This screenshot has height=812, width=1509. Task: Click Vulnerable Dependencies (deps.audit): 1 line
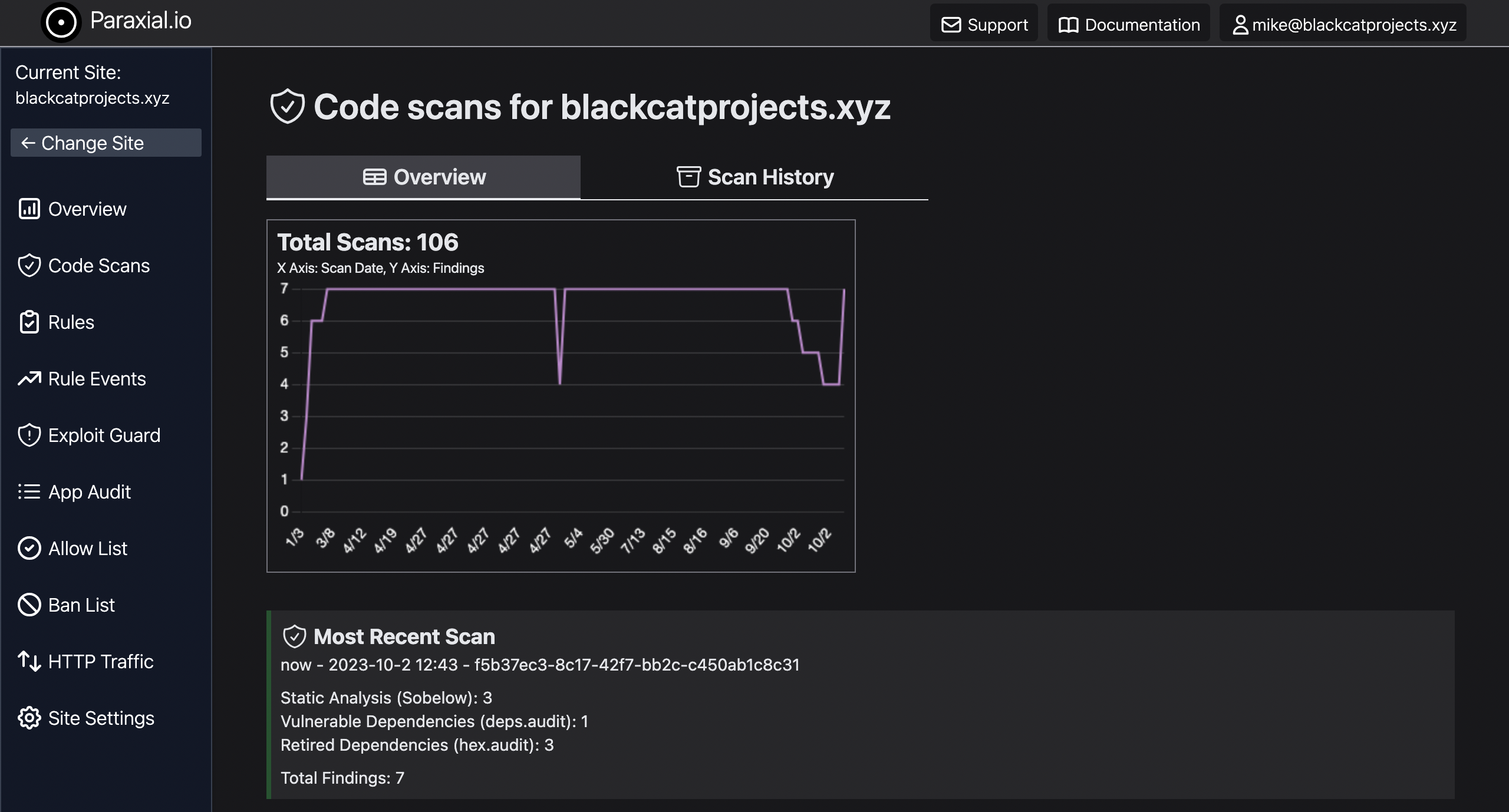434,721
